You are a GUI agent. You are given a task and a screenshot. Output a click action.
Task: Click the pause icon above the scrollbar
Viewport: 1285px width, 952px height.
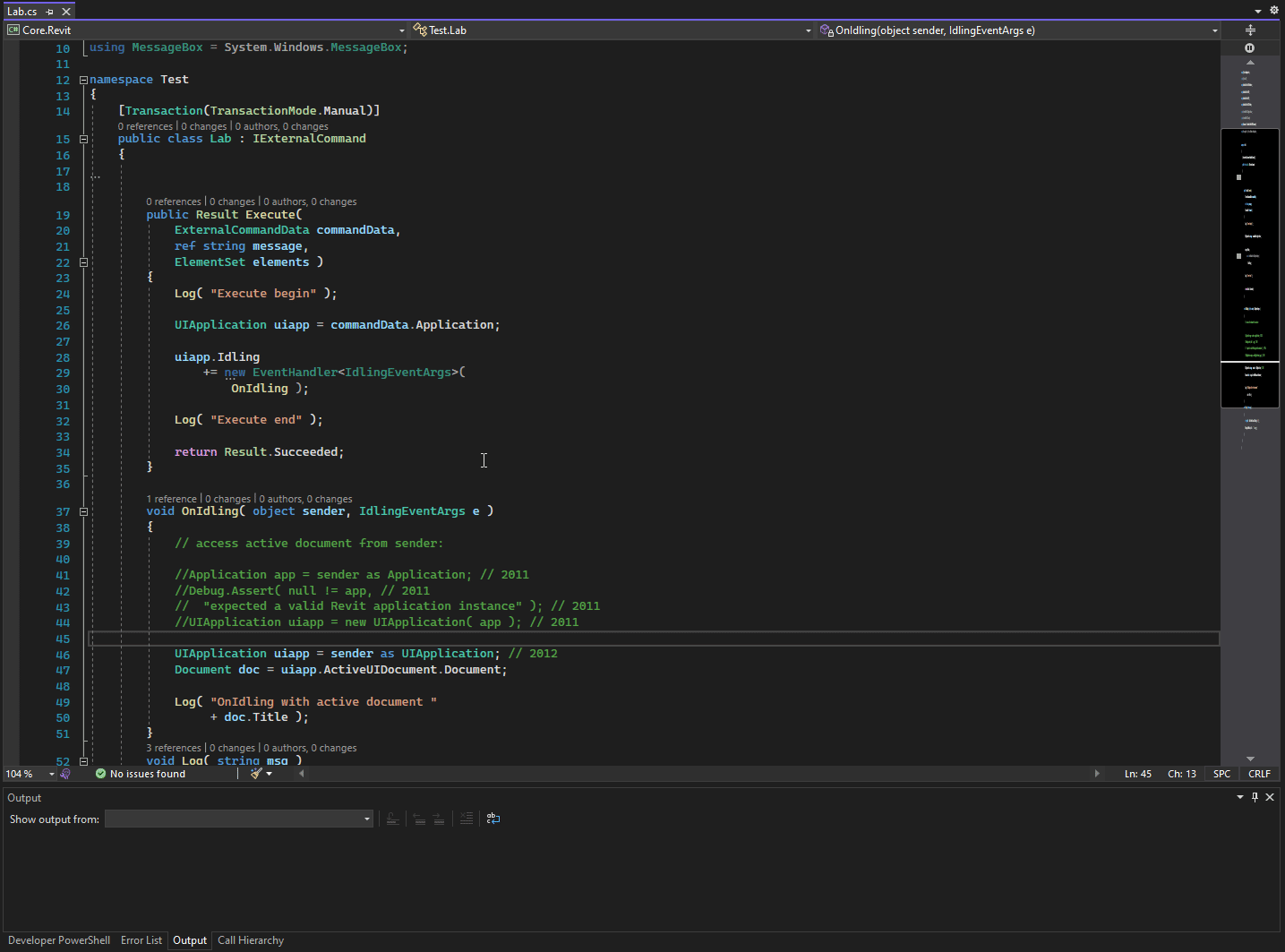(1250, 48)
